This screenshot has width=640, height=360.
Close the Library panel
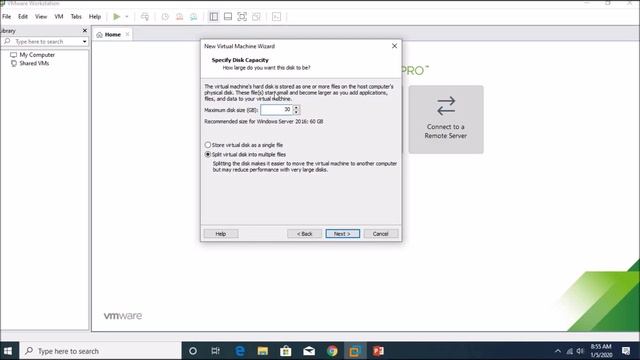tap(84, 31)
